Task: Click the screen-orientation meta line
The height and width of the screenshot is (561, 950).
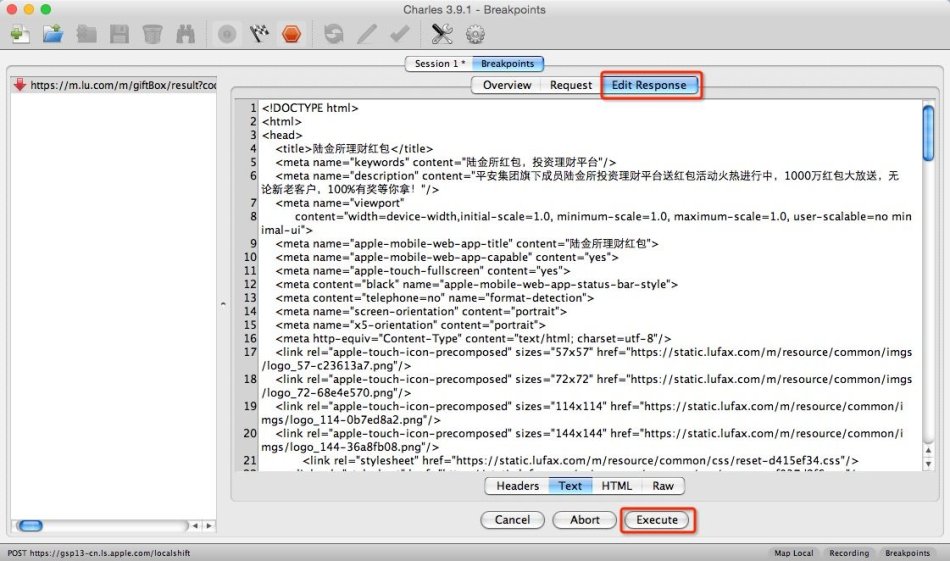Action: click(421, 311)
